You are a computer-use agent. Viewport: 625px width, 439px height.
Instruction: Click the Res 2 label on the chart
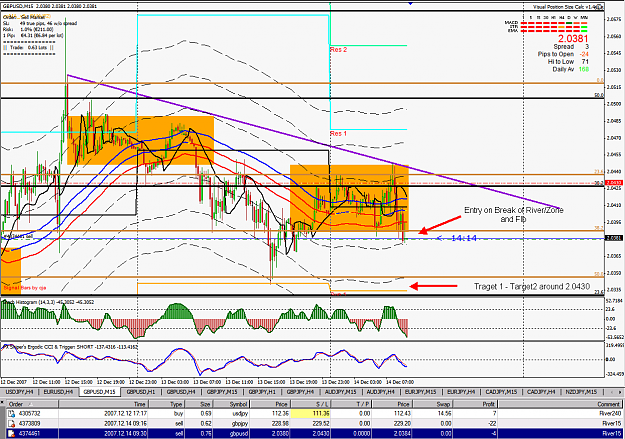tap(338, 49)
